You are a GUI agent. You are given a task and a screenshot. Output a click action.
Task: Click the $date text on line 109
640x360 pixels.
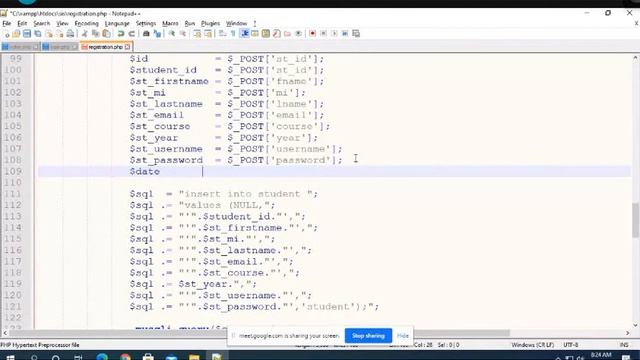pyautogui.click(x=144, y=171)
